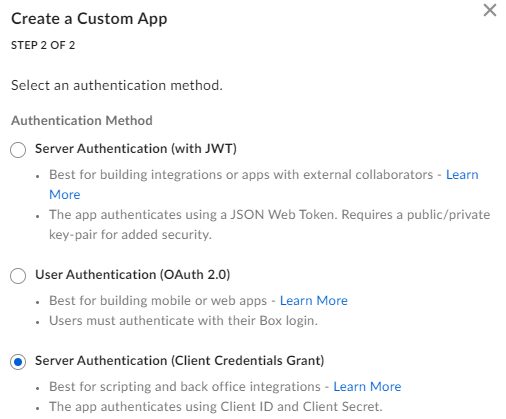Click the "Users must authenticate with their Box login" text
This screenshot has width=506, height=419.
point(183,321)
